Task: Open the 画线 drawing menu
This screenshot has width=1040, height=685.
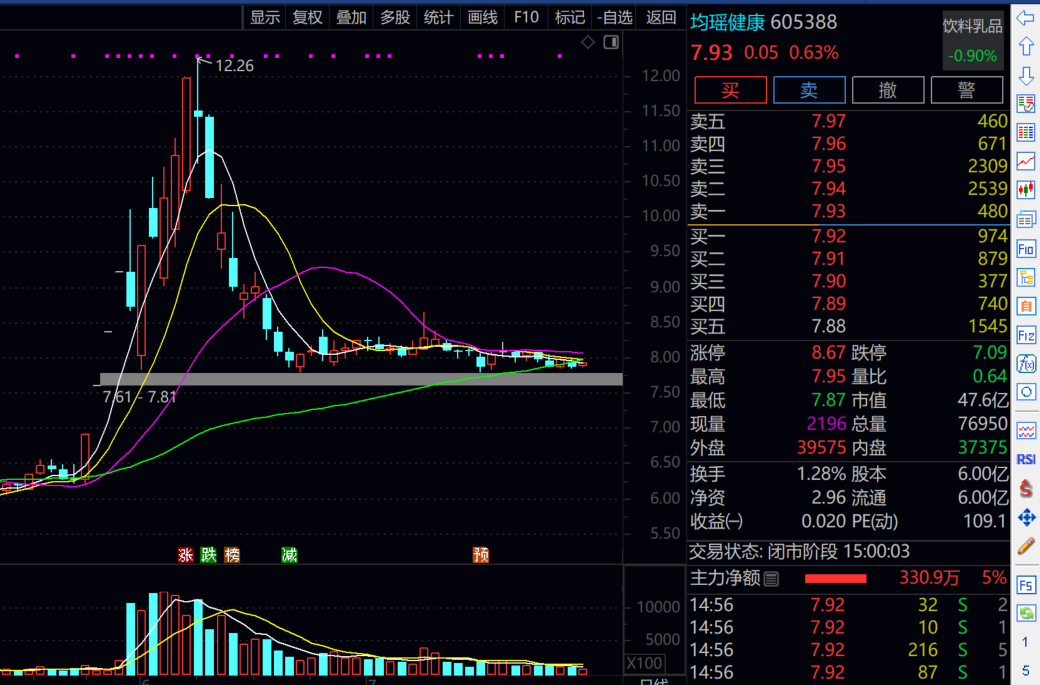Action: pos(482,18)
